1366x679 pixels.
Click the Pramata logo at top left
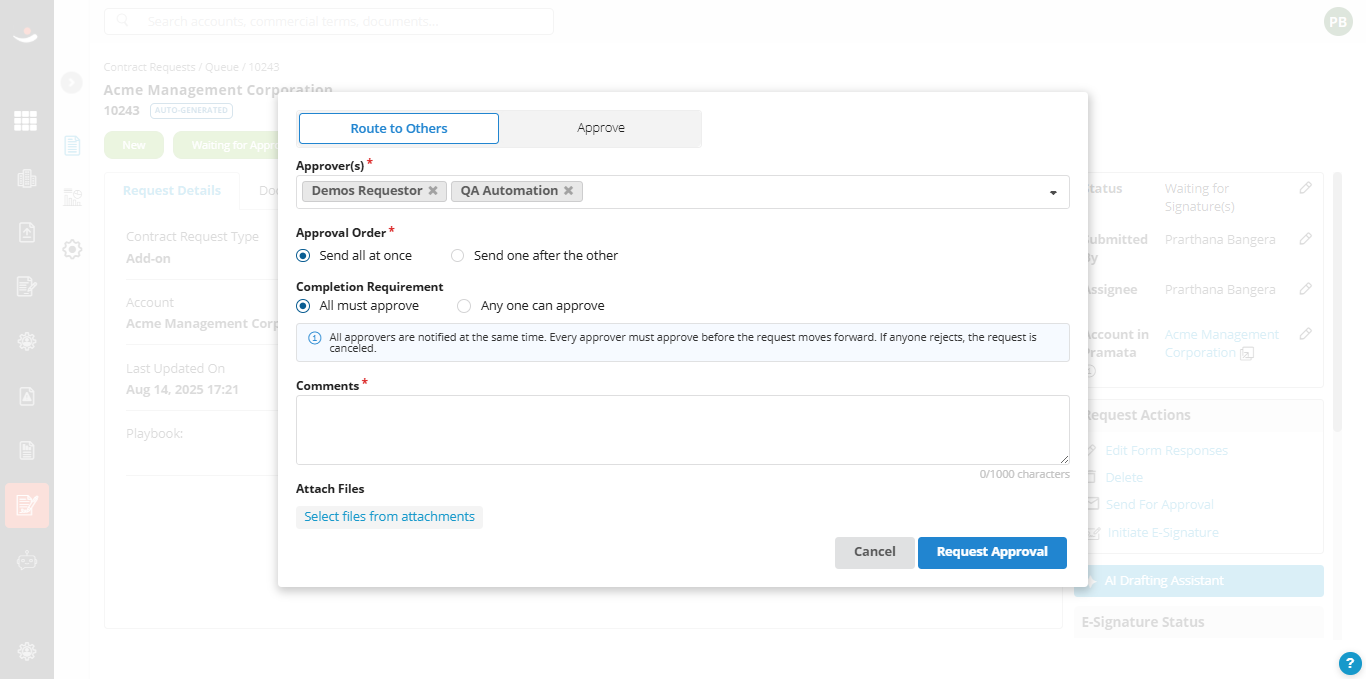coord(26,37)
